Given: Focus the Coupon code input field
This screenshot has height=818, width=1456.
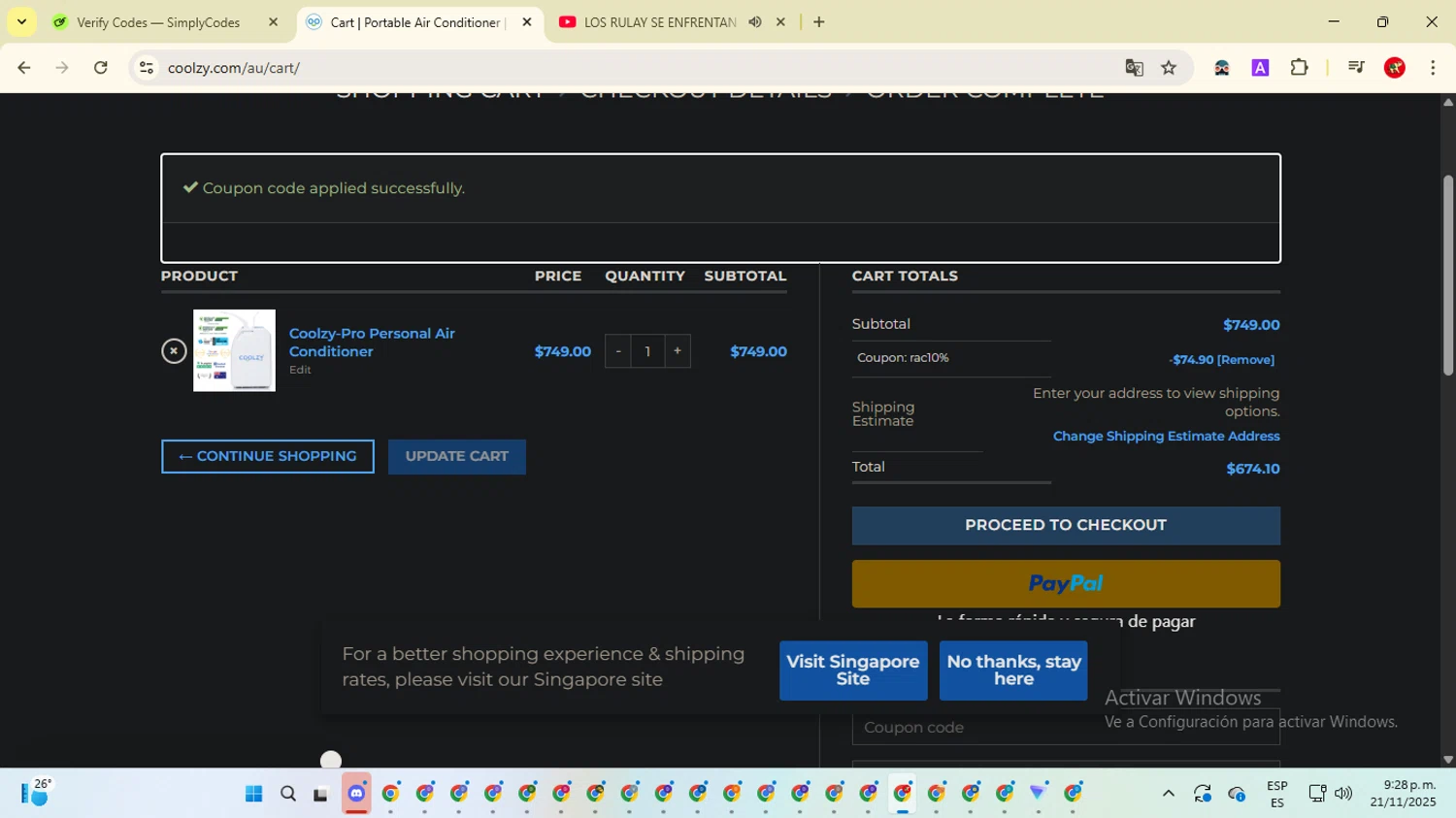Looking at the screenshot, I should [x=1066, y=727].
